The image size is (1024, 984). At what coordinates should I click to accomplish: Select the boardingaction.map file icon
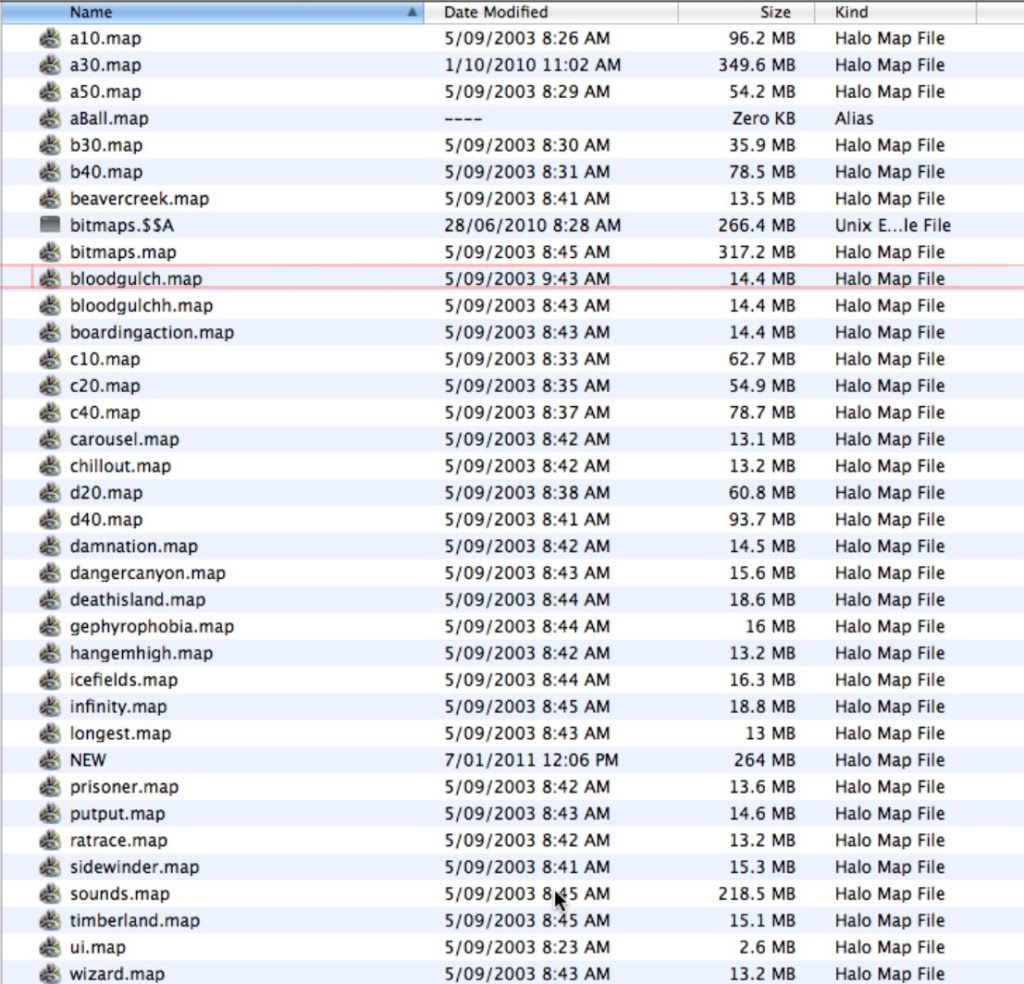[x=50, y=333]
